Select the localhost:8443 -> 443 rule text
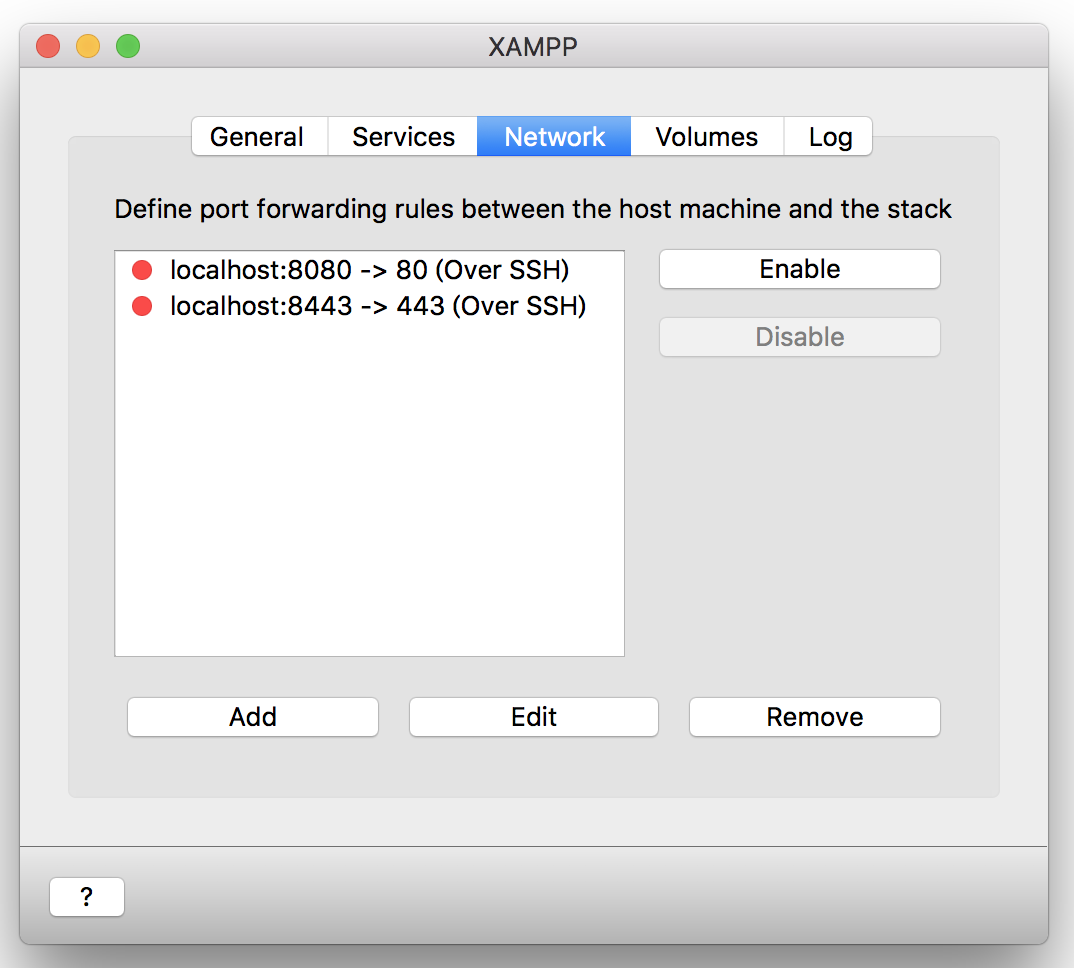1074x968 pixels. tap(378, 306)
